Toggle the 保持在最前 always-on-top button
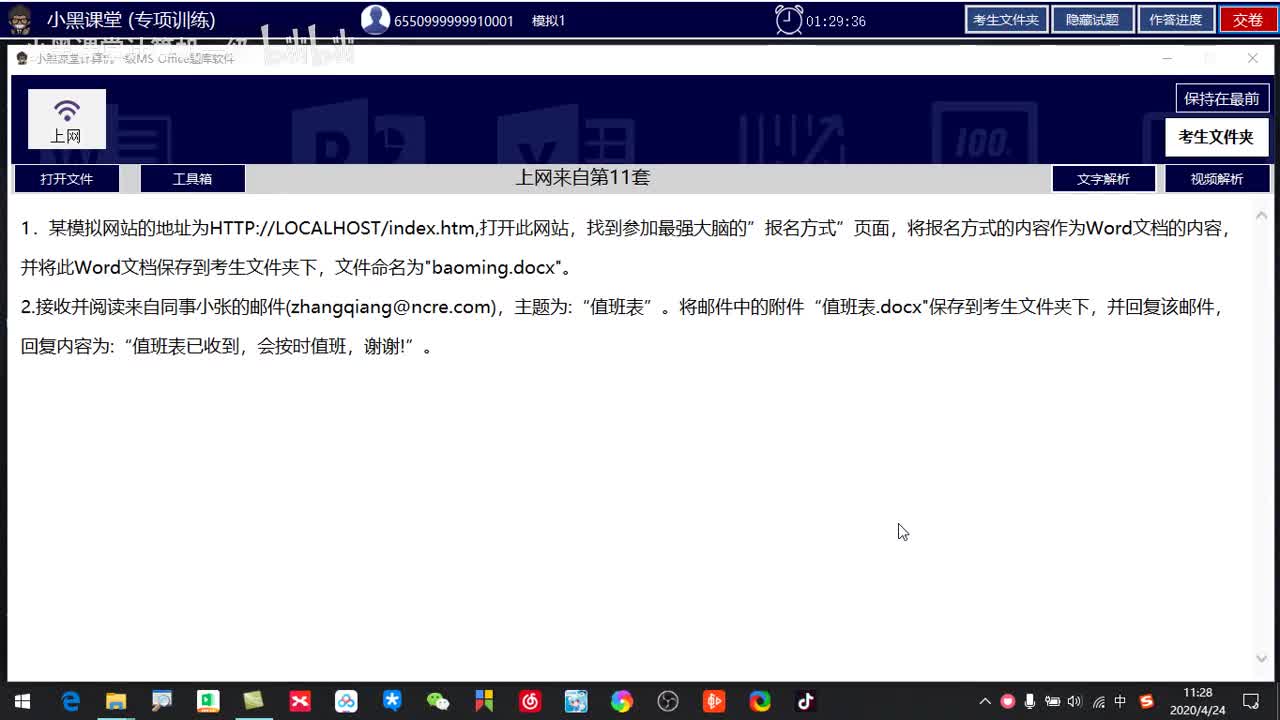Viewport: 1280px width, 720px height. point(1222,98)
